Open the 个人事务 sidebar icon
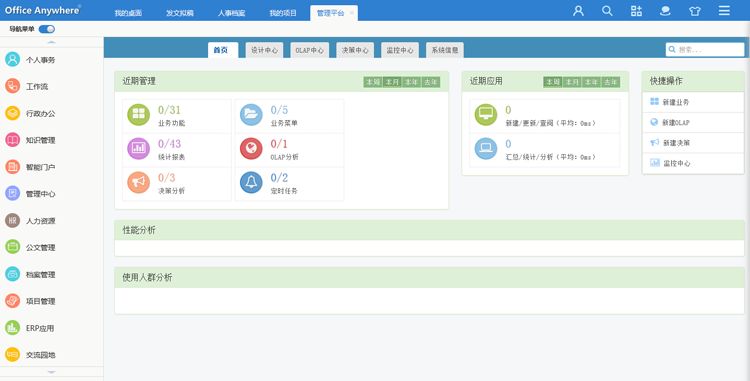750x381 pixels. pyautogui.click(x=12, y=59)
